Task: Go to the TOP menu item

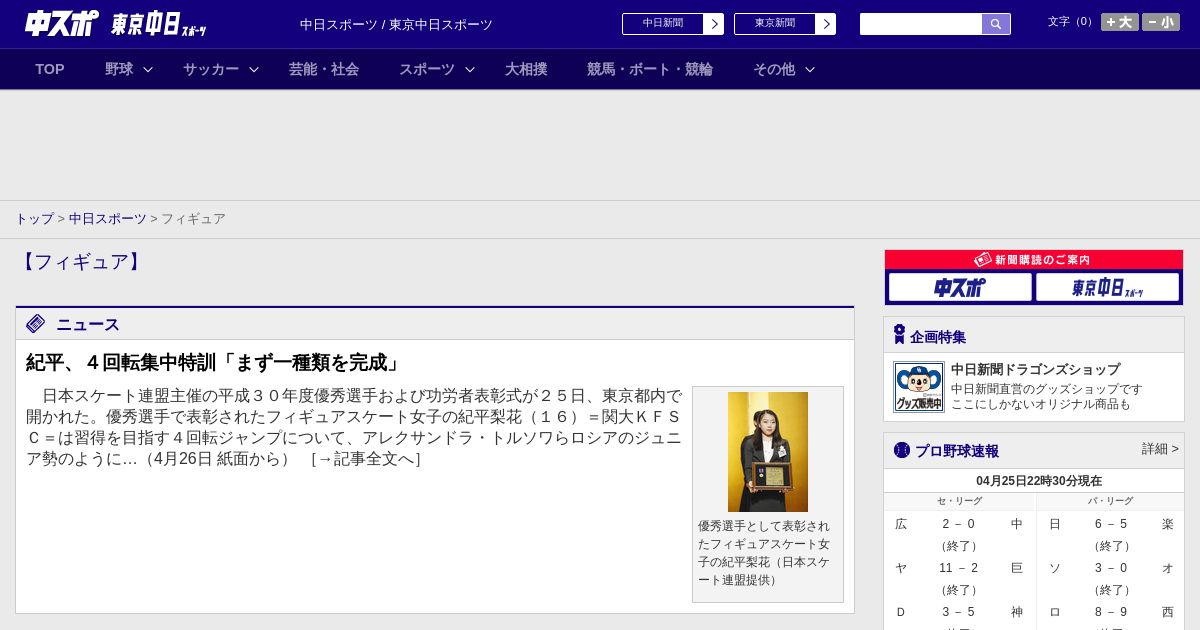Action: tap(50, 69)
